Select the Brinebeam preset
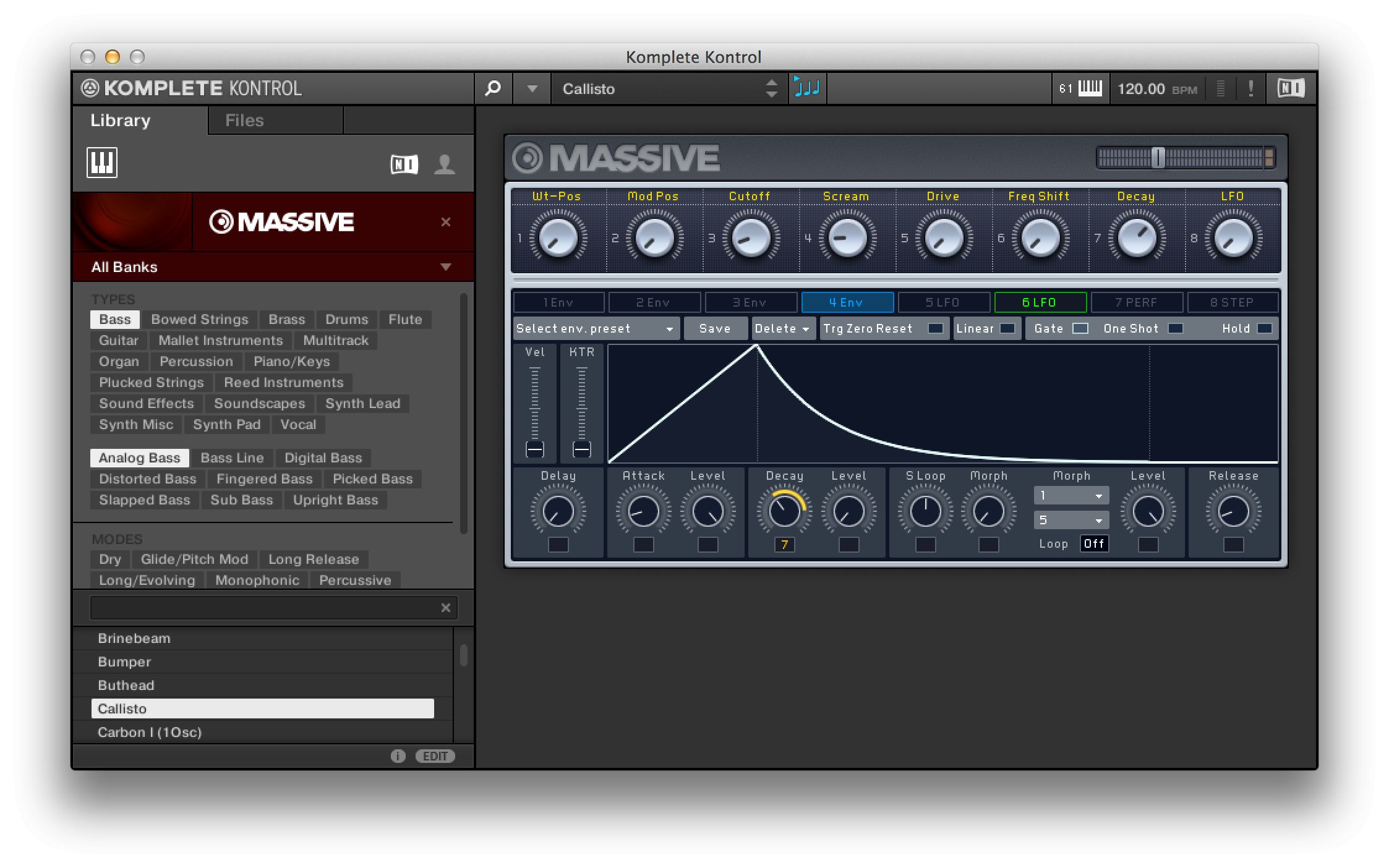 point(263,638)
